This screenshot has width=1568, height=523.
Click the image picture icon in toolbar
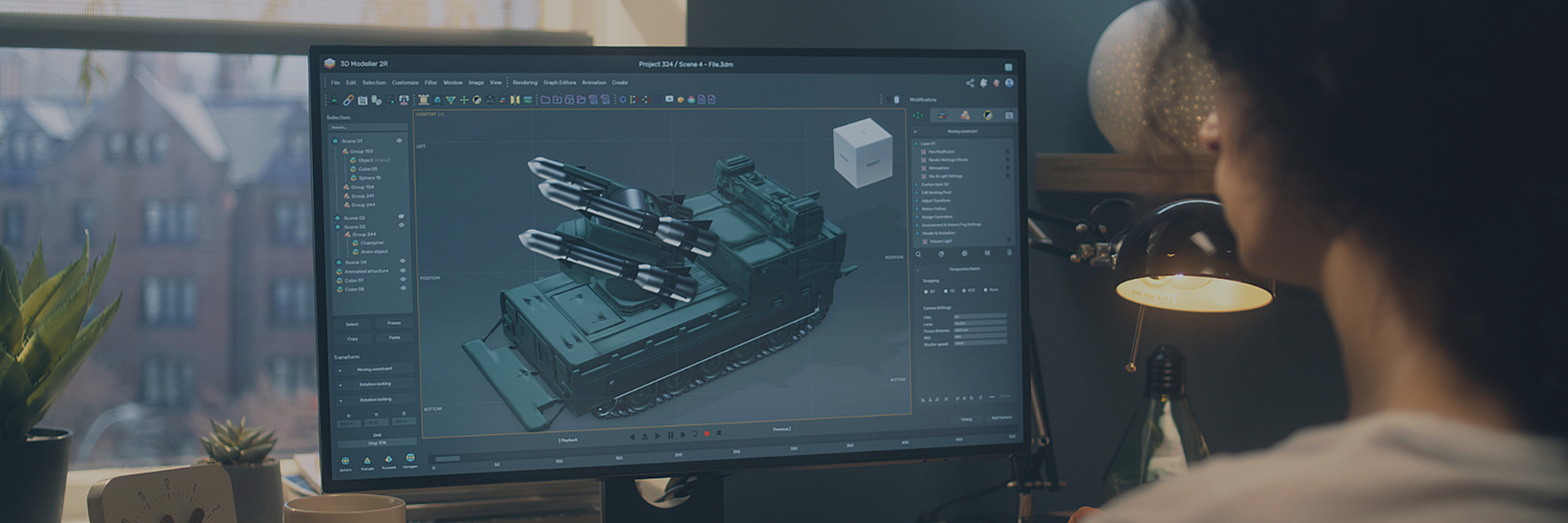tap(528, 100)
